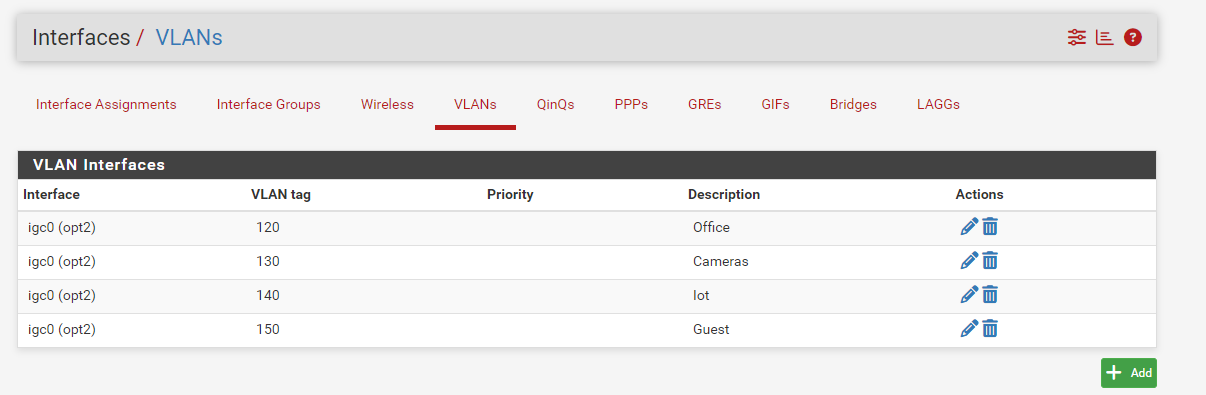Delete the Iot VLAN 140 entry
The width and height of the screenshot is (1206, 395).
[990, 295]
